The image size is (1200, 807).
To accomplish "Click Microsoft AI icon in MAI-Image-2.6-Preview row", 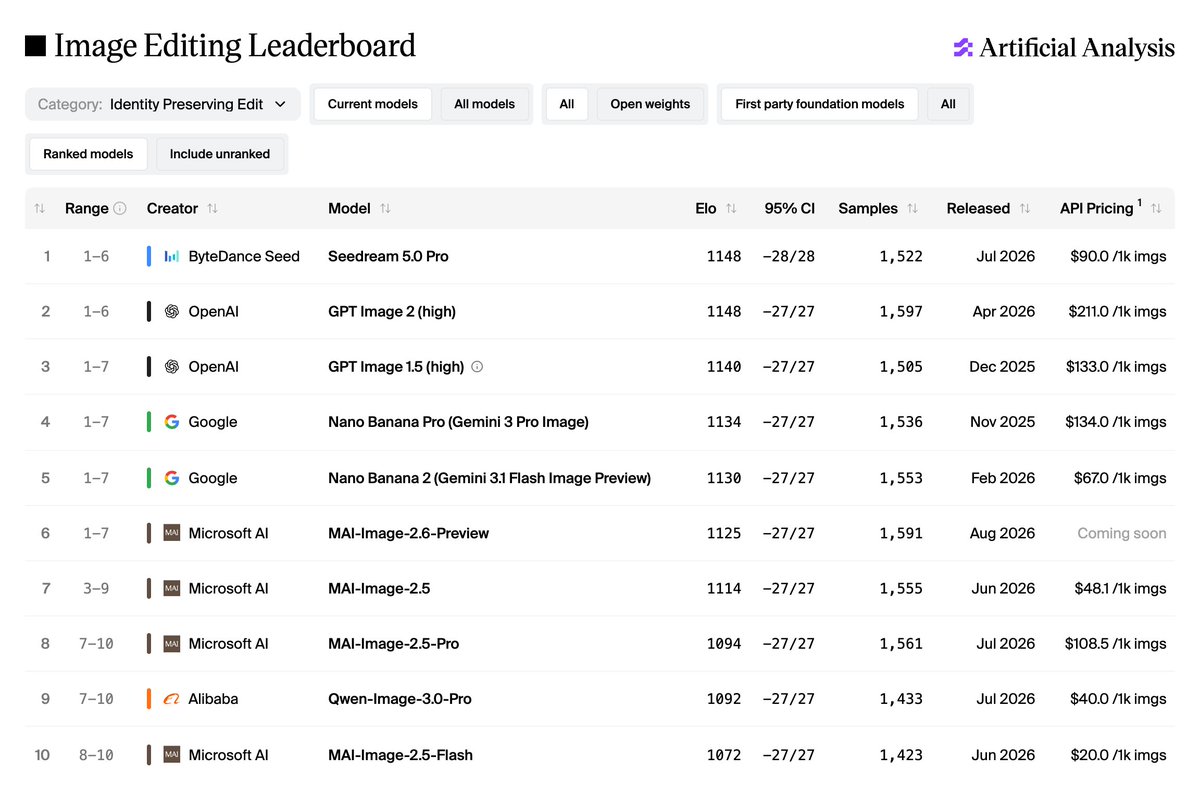I will (172, 533).
